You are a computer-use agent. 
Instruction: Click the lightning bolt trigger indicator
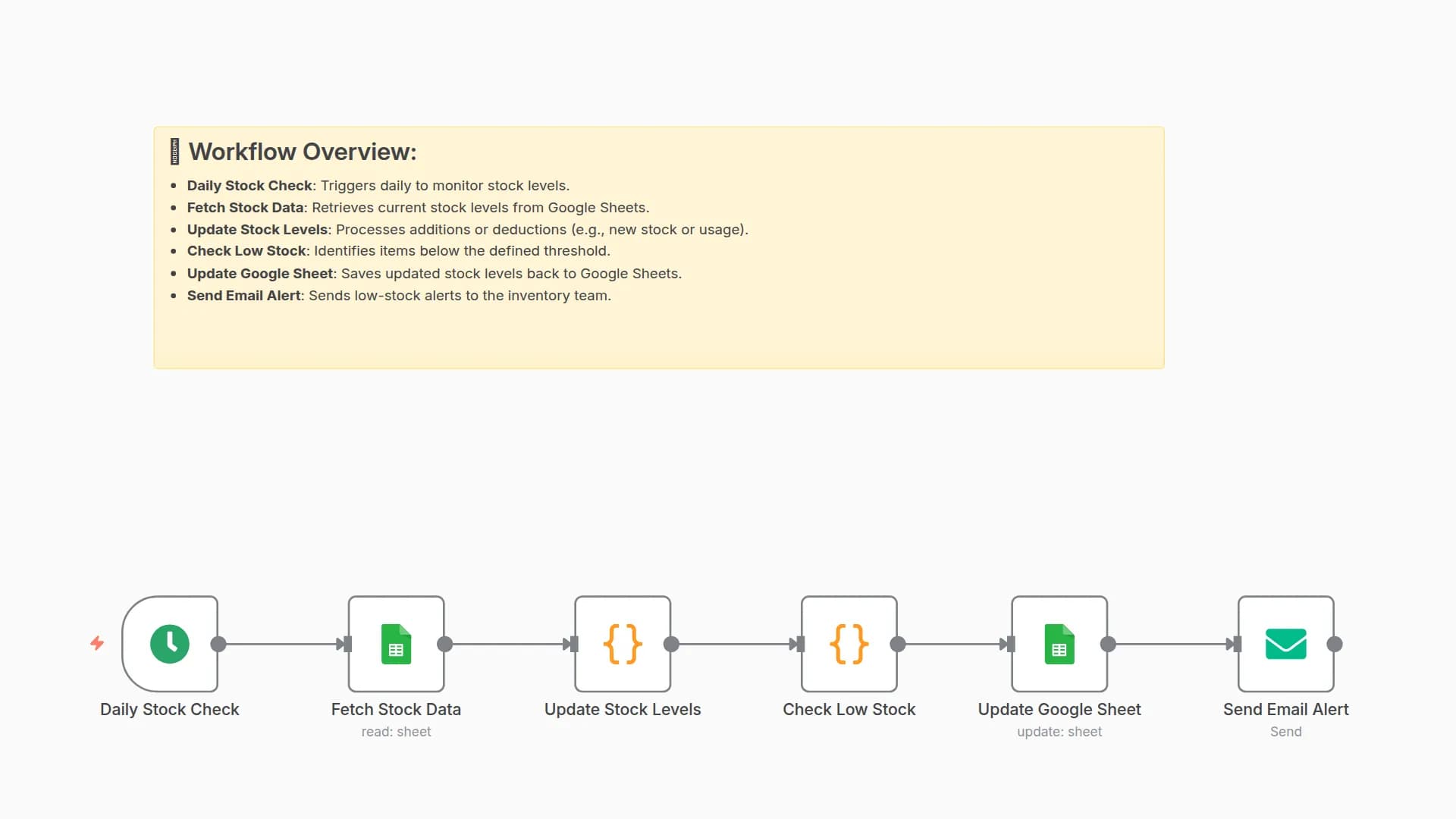(97, 644)
